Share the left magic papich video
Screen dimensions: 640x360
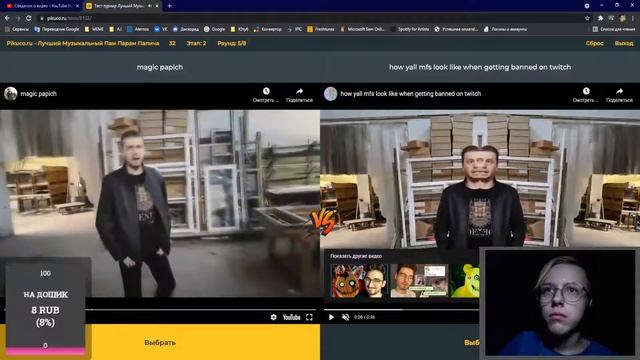click(300, 95)
